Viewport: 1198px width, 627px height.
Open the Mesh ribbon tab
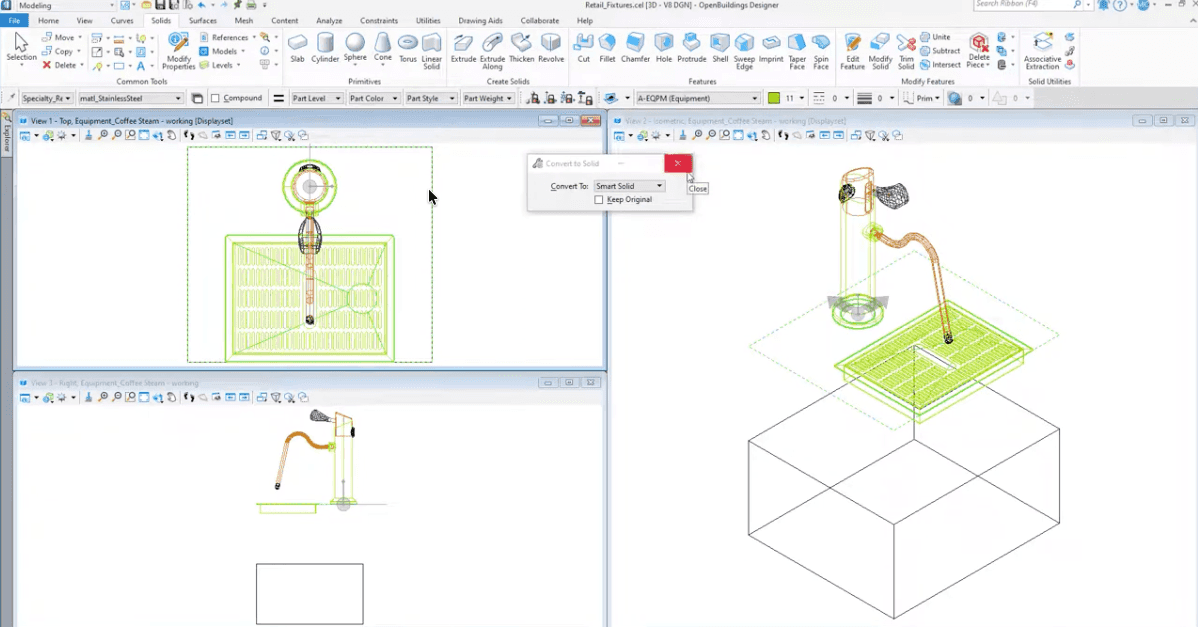pos(243,19)
